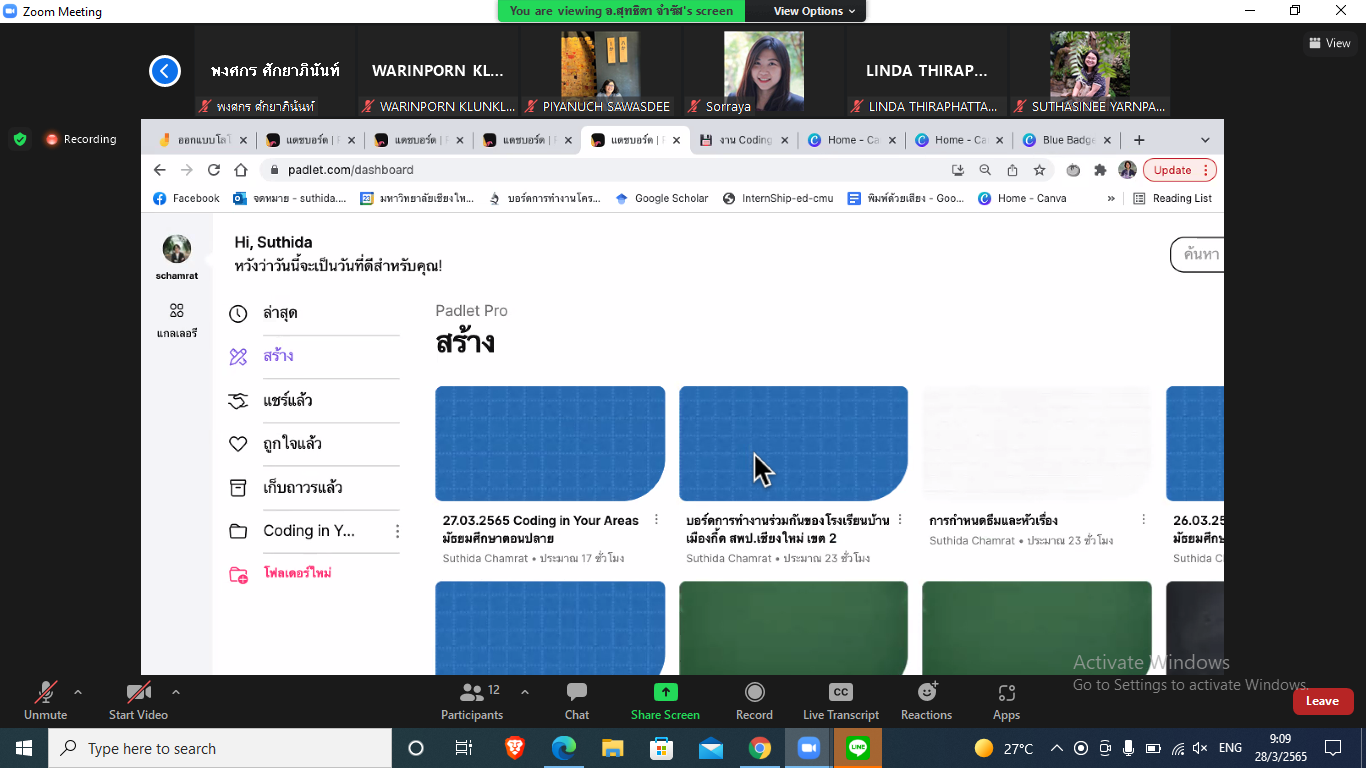This screenshot has height=768, width=1366.
Task: Open the บอร์ดการทำงานร่วมกัน padlet thumbnail
Action: (793, 443)
